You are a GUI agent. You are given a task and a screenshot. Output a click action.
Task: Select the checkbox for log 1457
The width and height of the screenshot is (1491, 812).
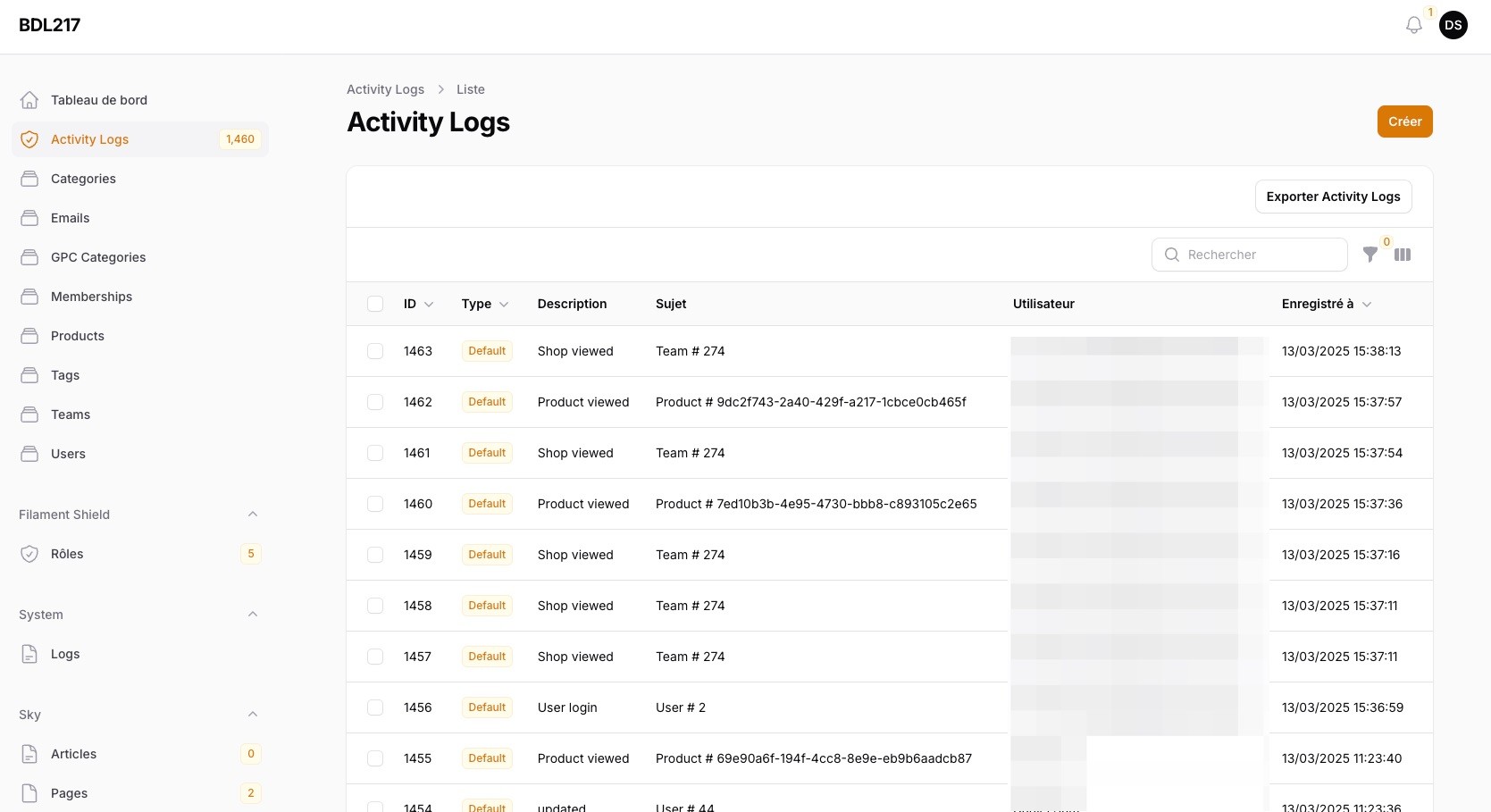[375, 657]
